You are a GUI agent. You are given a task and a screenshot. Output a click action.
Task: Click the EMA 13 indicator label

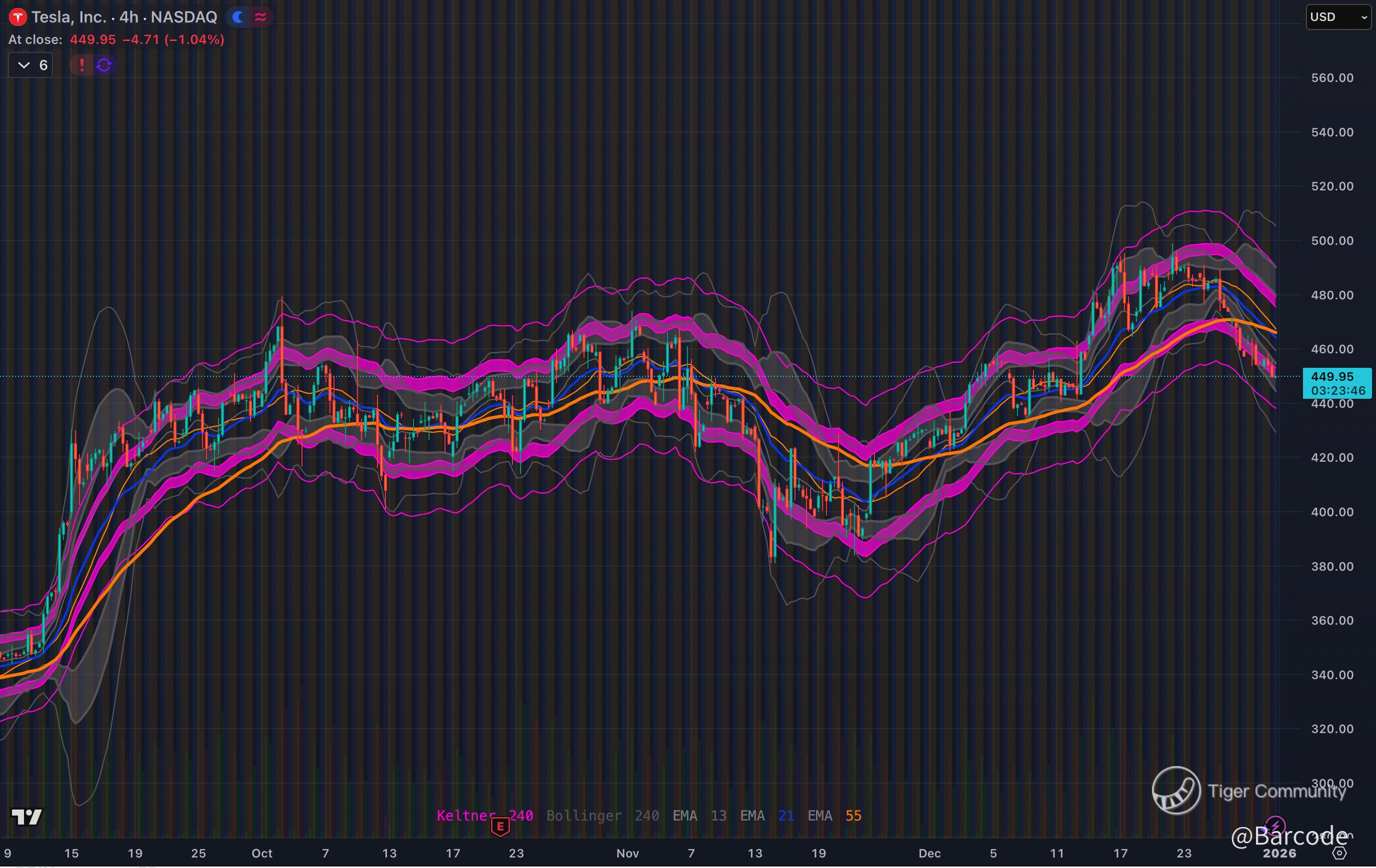(x=699, y=816)
